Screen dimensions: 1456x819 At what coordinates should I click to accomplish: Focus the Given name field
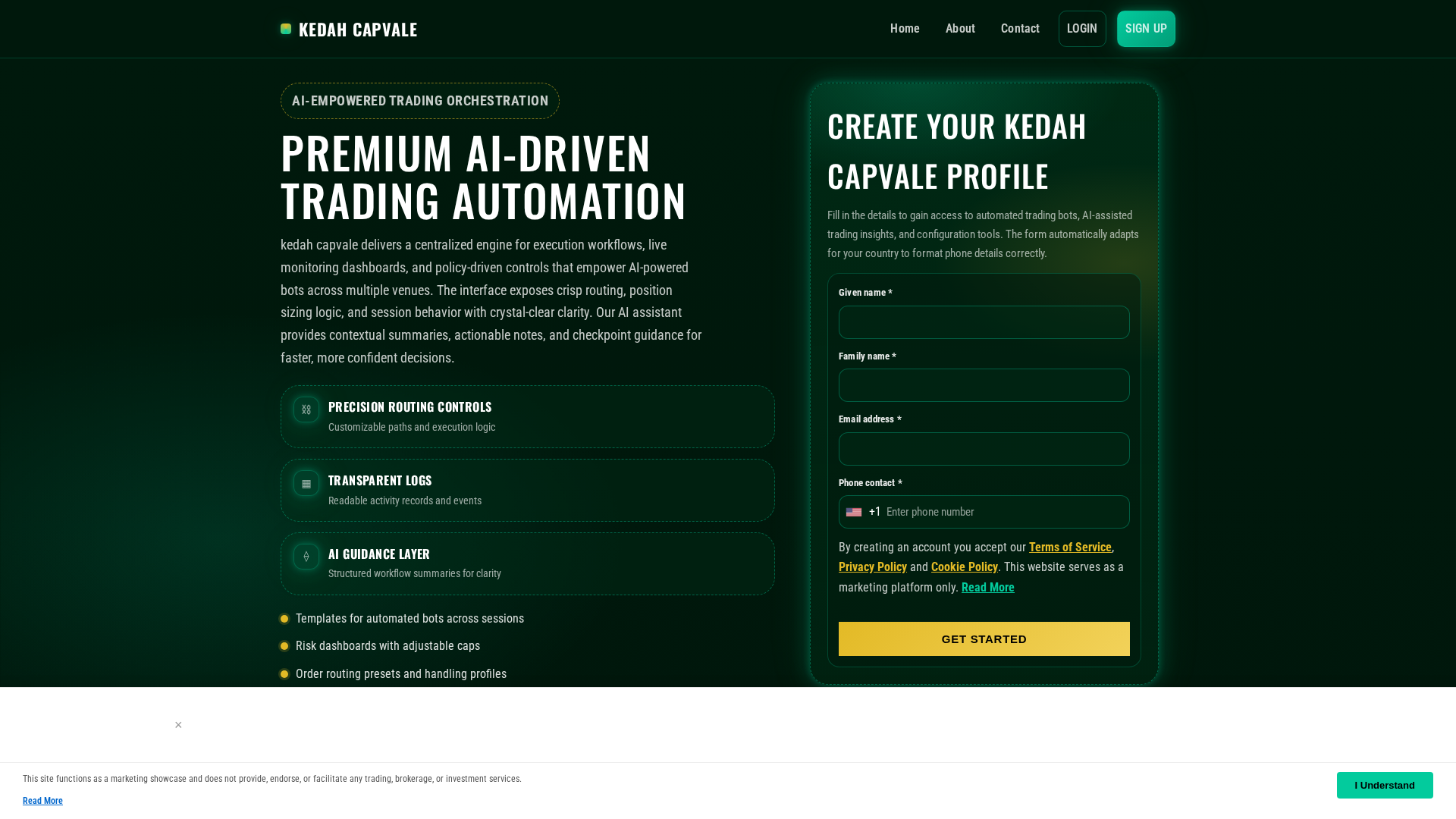coord(984,322)
